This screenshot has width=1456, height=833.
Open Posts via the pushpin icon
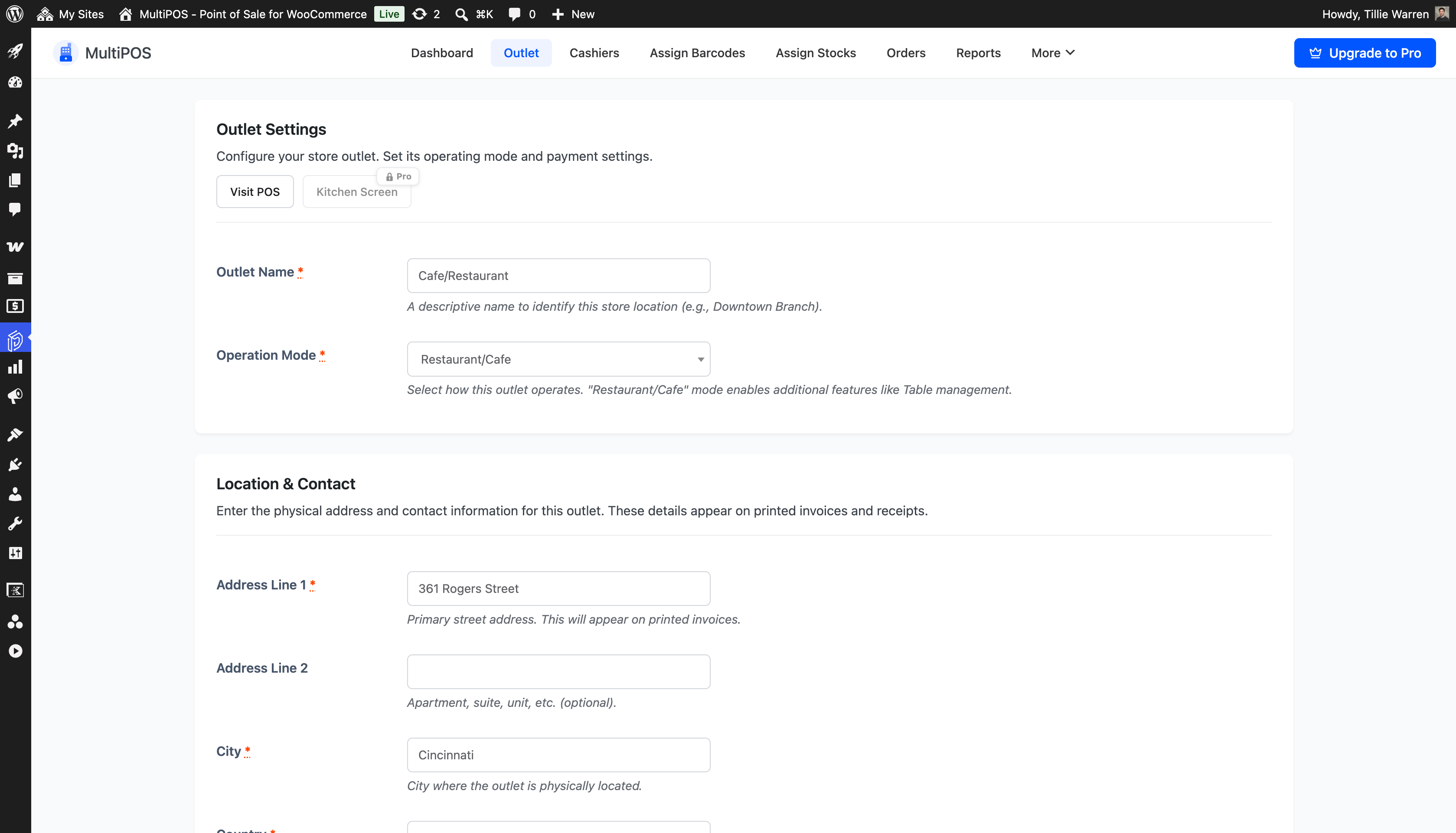coord(15,121)
